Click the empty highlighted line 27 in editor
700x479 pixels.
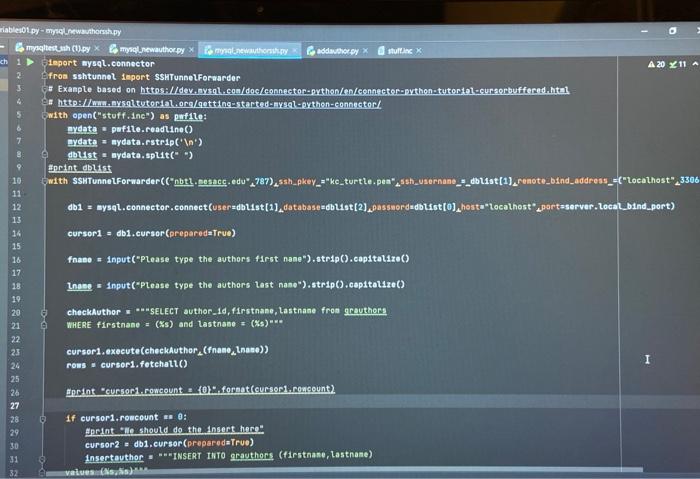tap(371, 405)
